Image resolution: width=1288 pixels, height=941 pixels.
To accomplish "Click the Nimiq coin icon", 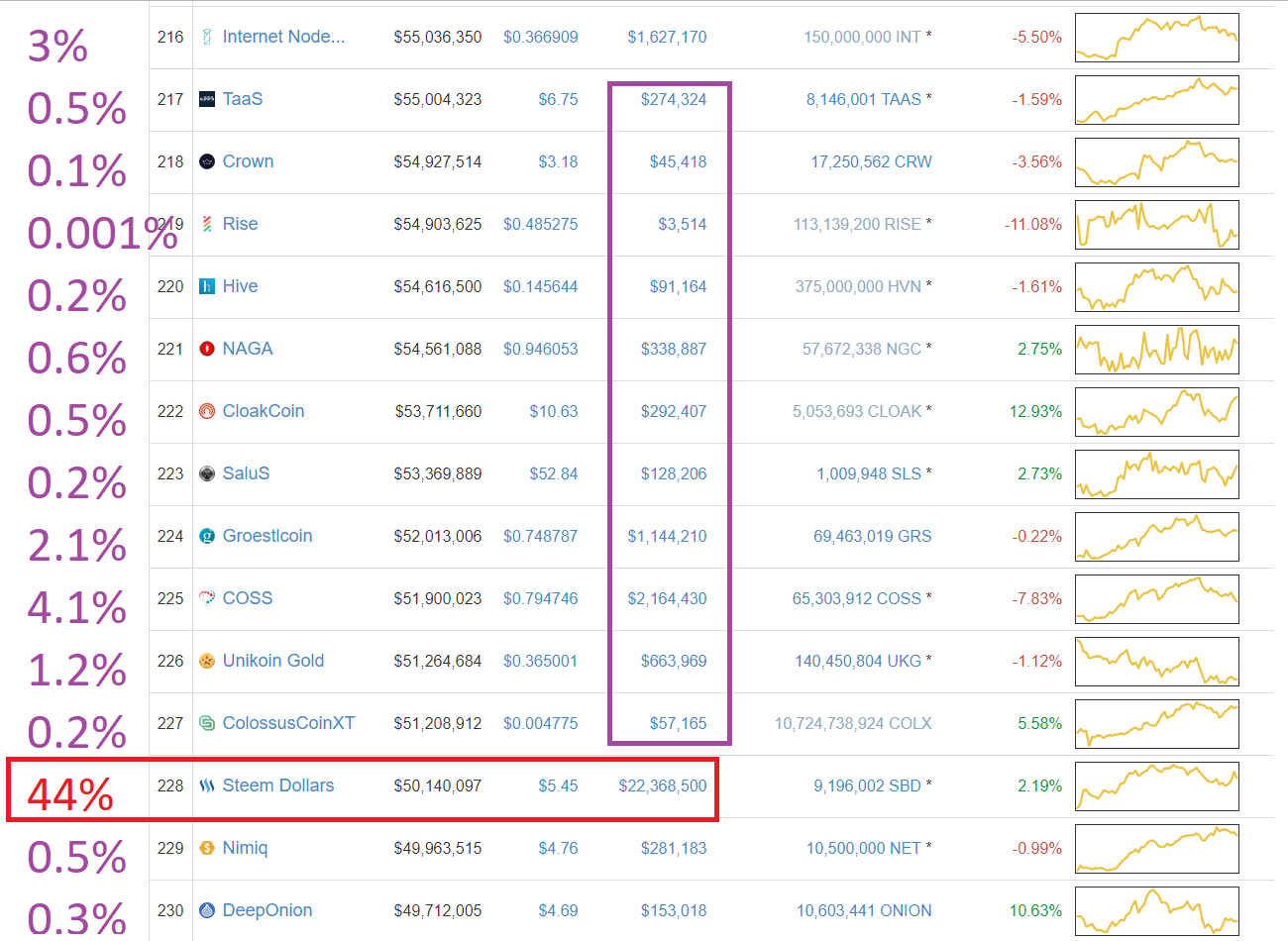I will coord(207,848).
